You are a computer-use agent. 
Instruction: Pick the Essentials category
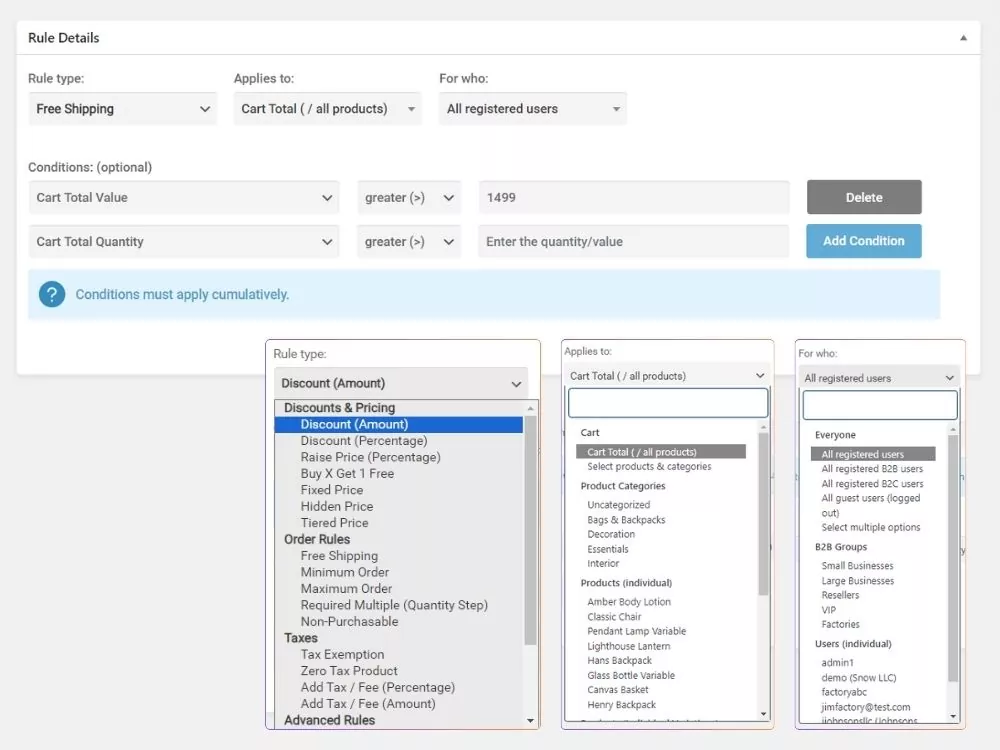pyautogui.click(x=608, y=550)
